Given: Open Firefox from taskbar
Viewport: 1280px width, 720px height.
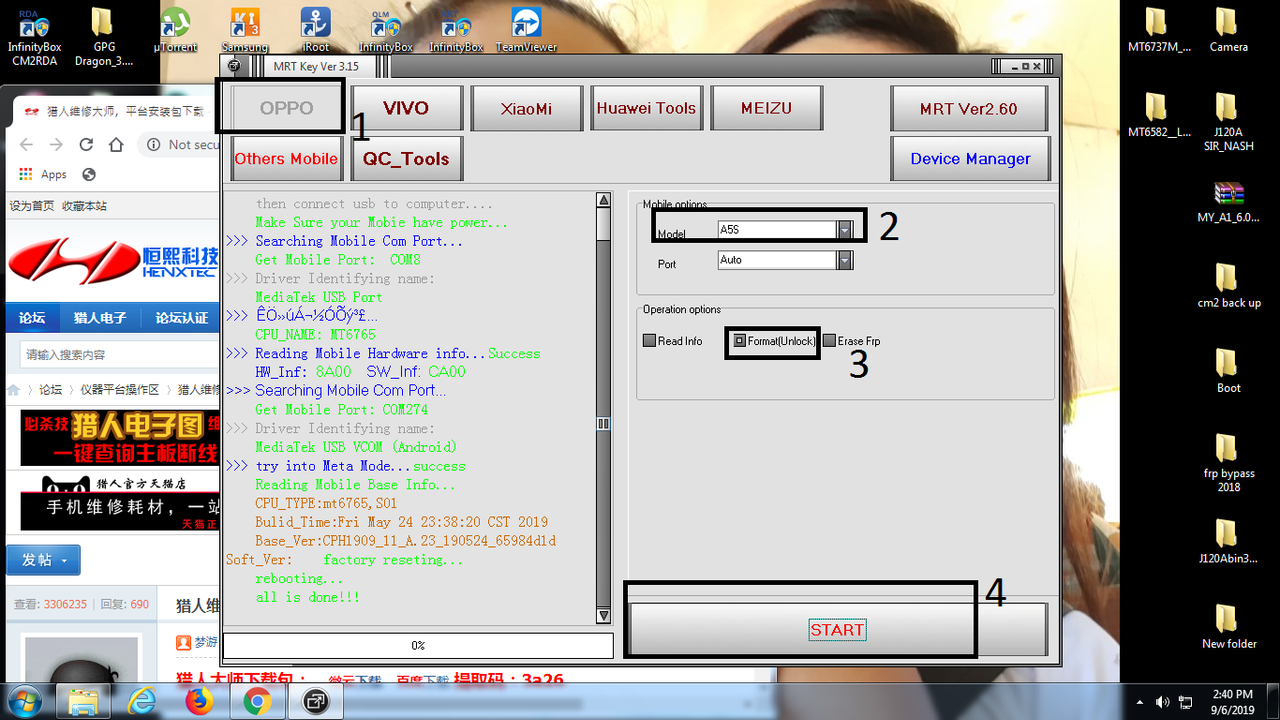Looking at the screenshot, I should pos(200,701).
